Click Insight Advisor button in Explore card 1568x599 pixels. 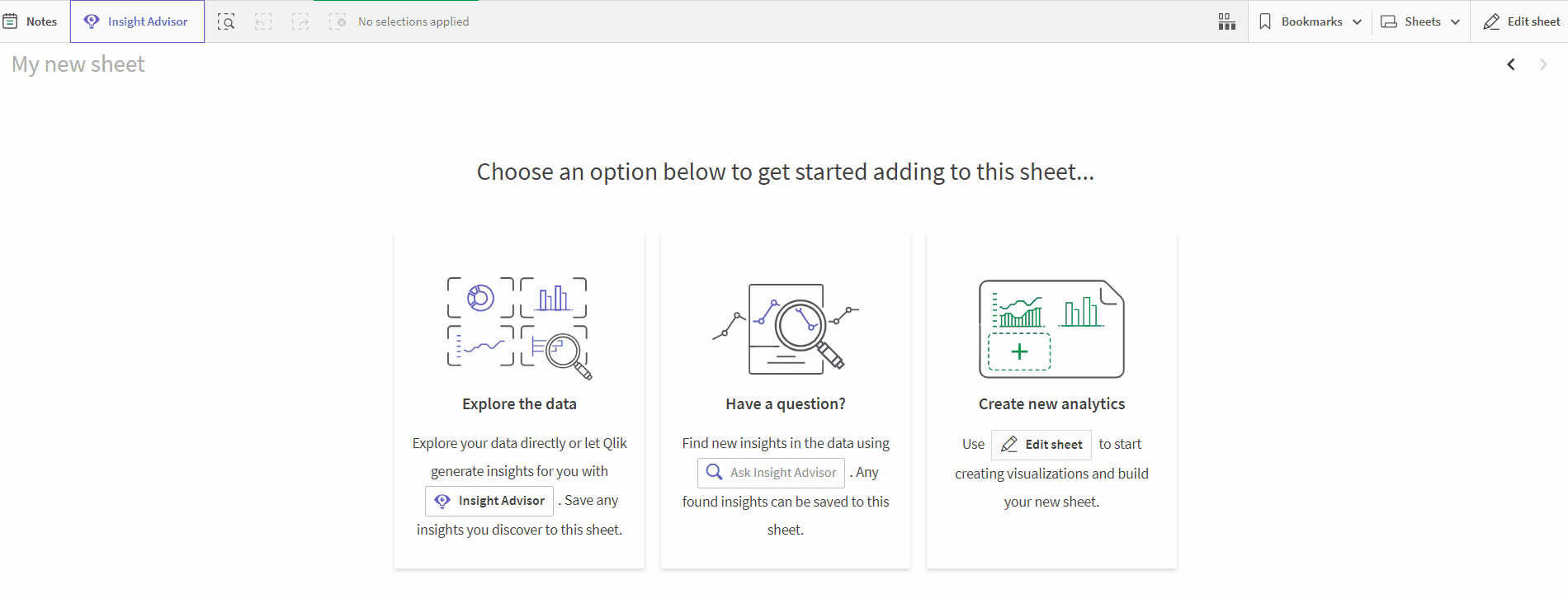pyautogui.click(x=489, y=501)
